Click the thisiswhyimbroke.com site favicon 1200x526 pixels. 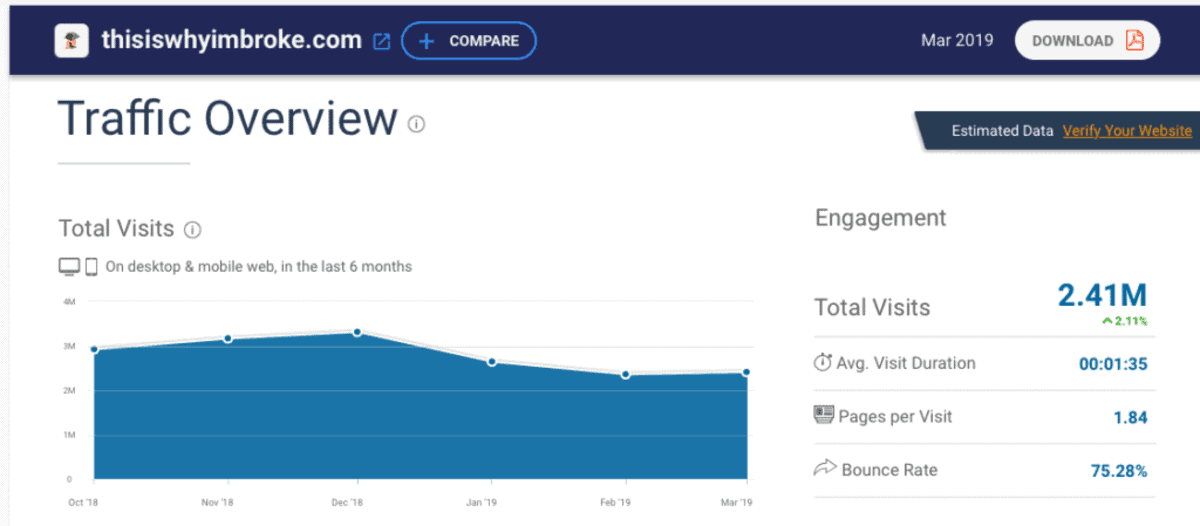click(73, 41)
